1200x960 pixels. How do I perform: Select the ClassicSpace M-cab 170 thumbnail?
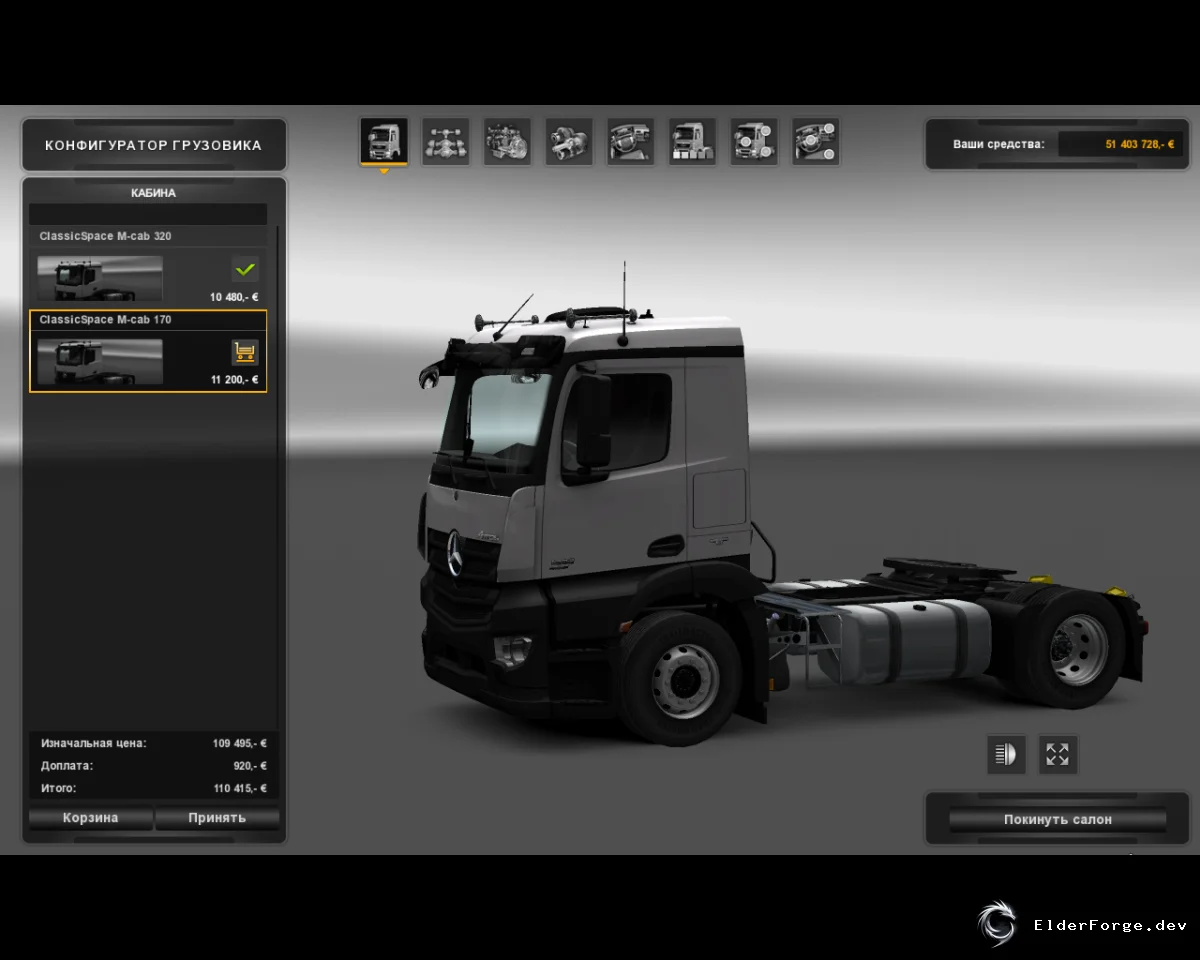(100, 361)
